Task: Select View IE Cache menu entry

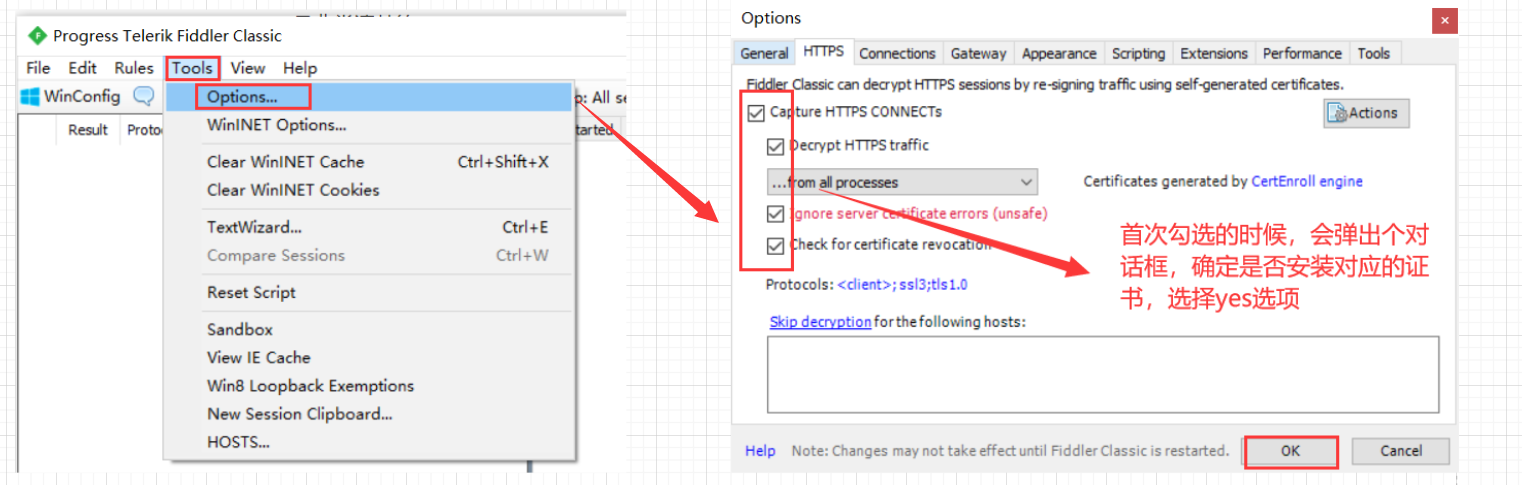Action: (370, 357)
